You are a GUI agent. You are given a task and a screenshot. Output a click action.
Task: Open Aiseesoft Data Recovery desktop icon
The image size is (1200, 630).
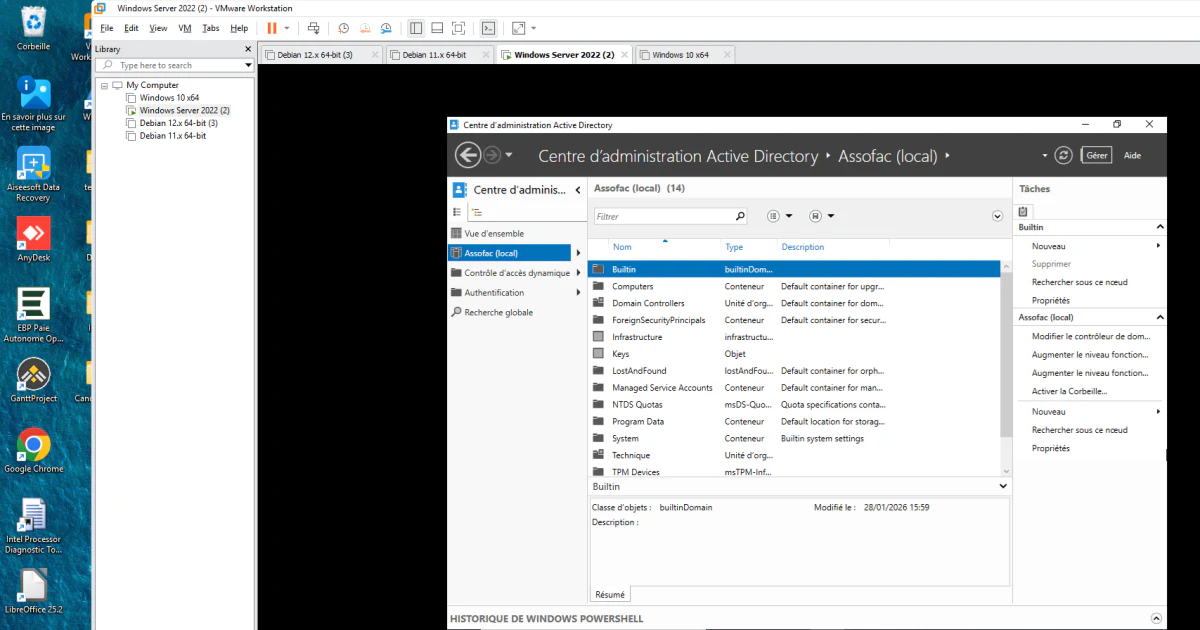[33, 174]
